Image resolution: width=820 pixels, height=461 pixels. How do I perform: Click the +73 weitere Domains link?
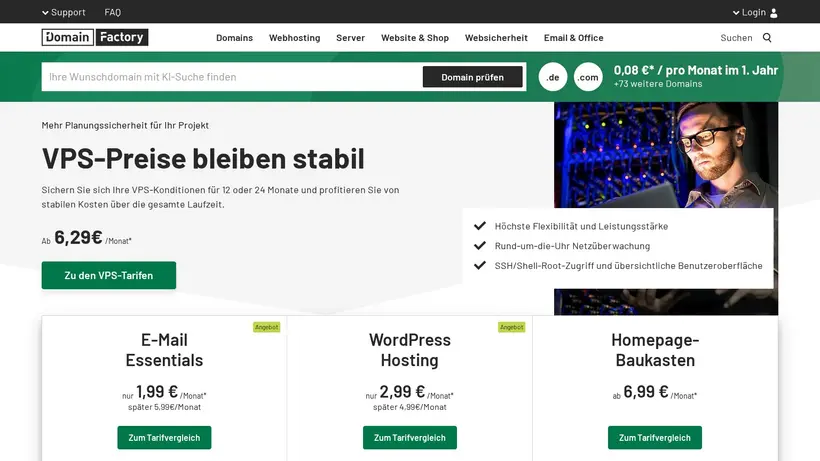[658, 84]
